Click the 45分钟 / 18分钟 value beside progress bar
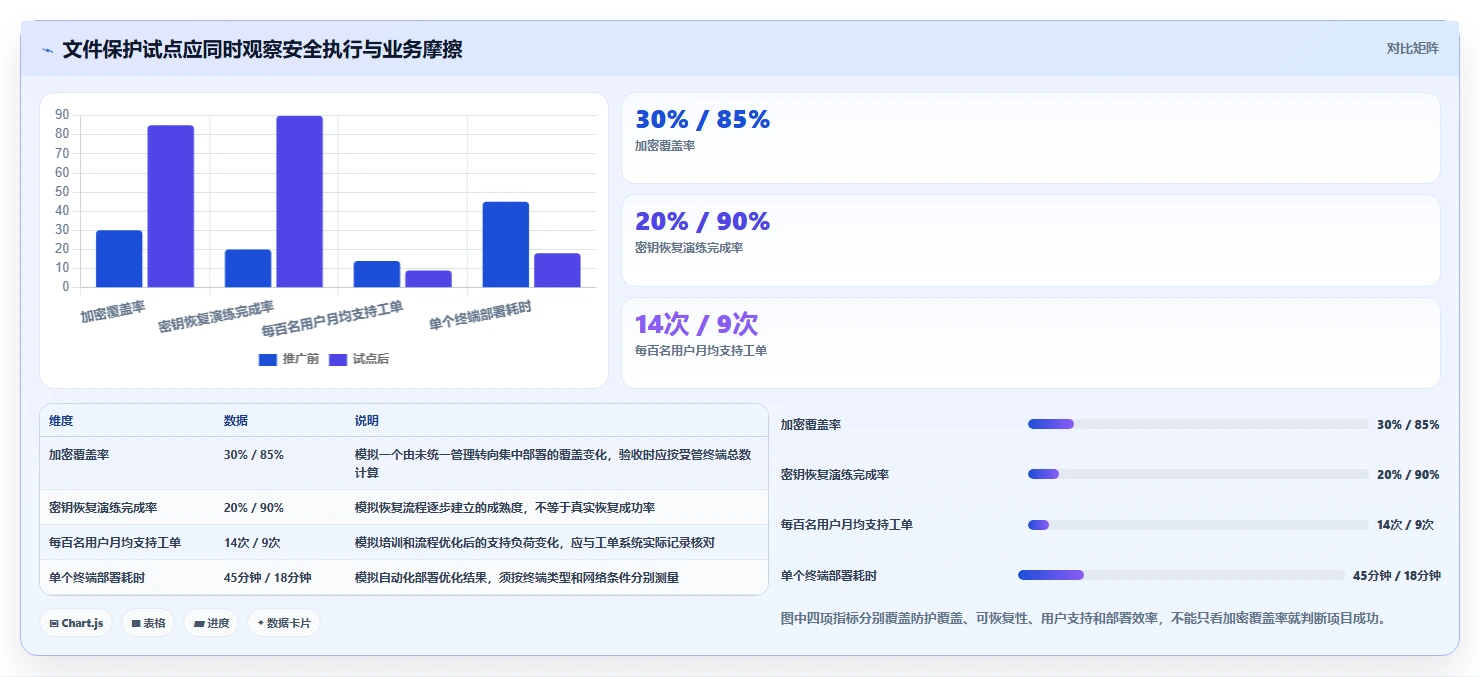 [1396, 575]
